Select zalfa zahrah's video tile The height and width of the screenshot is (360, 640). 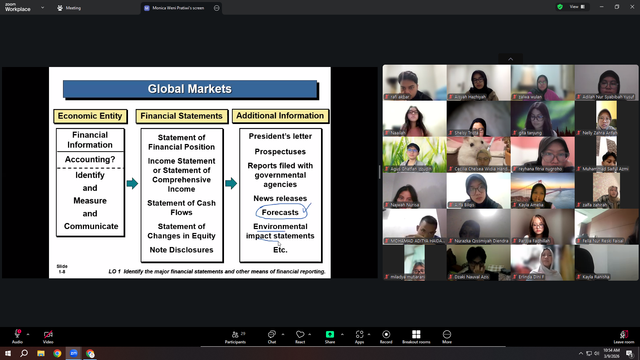coord(607,191)
